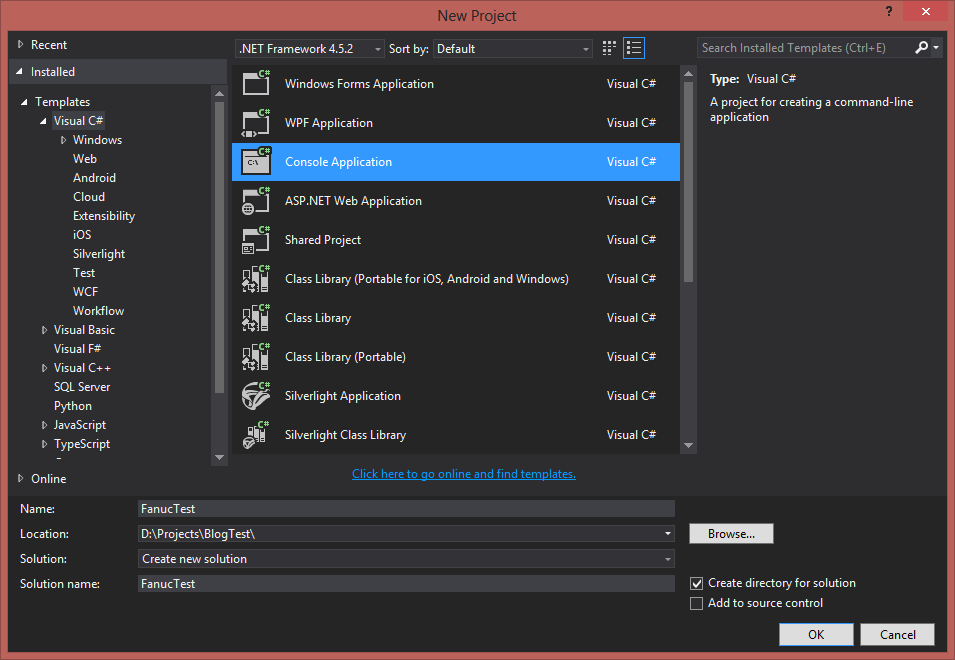Click the category tree scroll down arrow
The image size is (955, 660).
click(x=219, y=457)
